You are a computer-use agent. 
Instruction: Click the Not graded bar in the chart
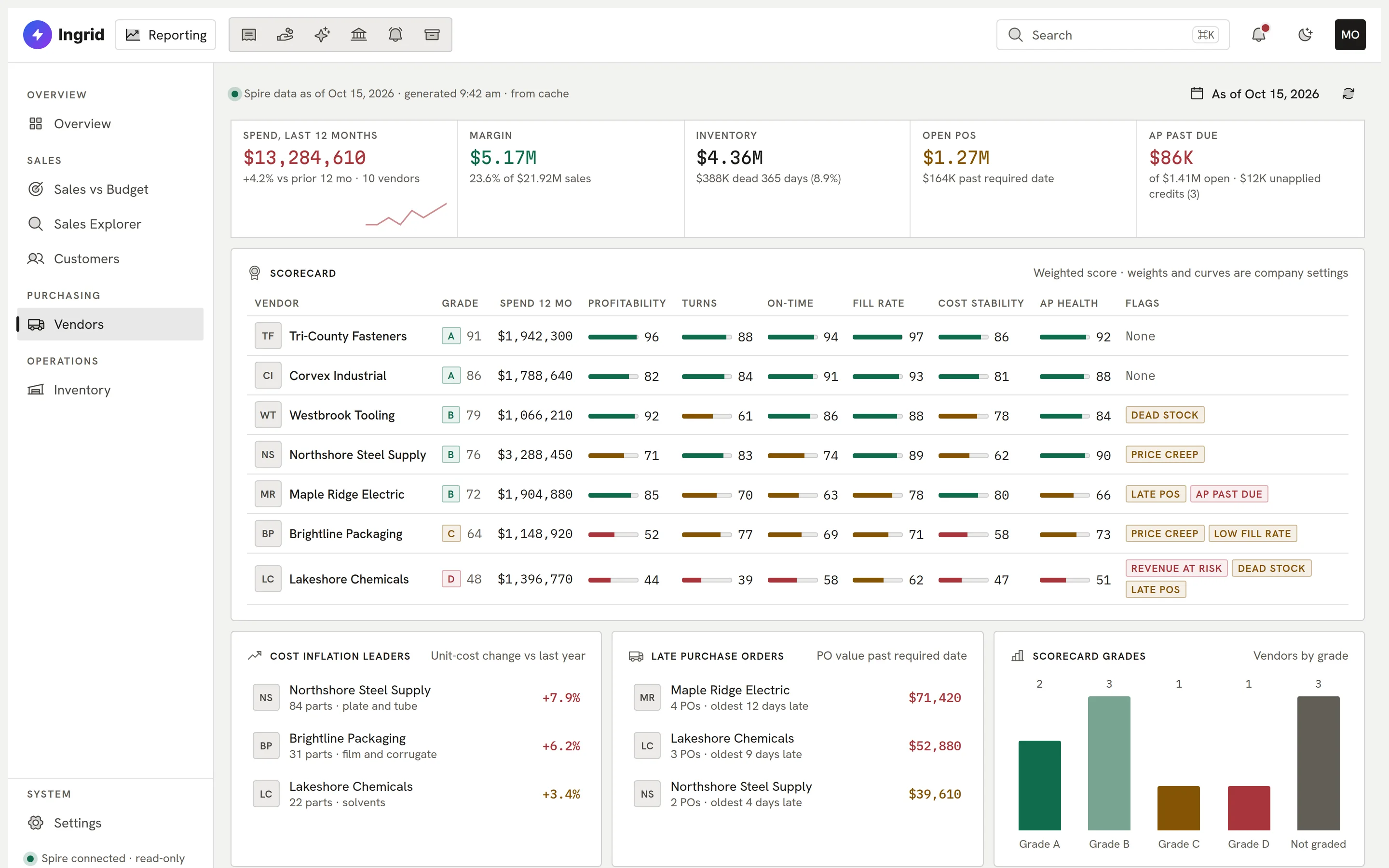tap(1319, 763)
